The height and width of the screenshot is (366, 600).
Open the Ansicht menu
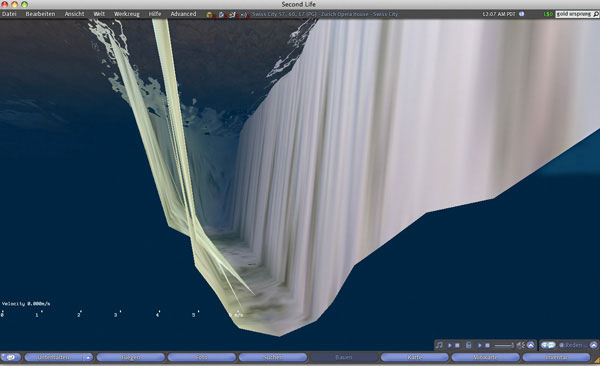(x=74, y=14)
